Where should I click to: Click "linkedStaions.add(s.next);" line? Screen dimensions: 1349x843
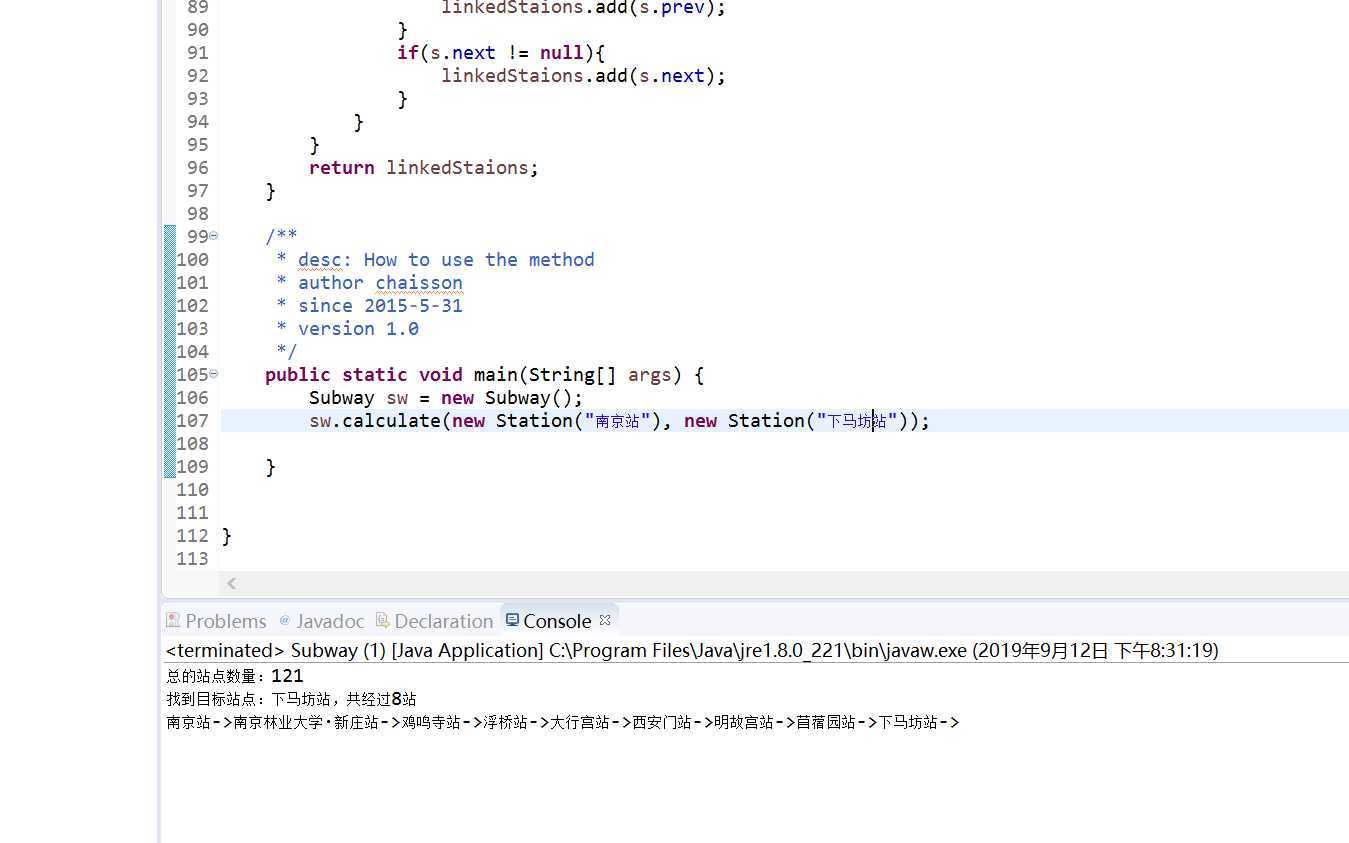pos(583,76)
